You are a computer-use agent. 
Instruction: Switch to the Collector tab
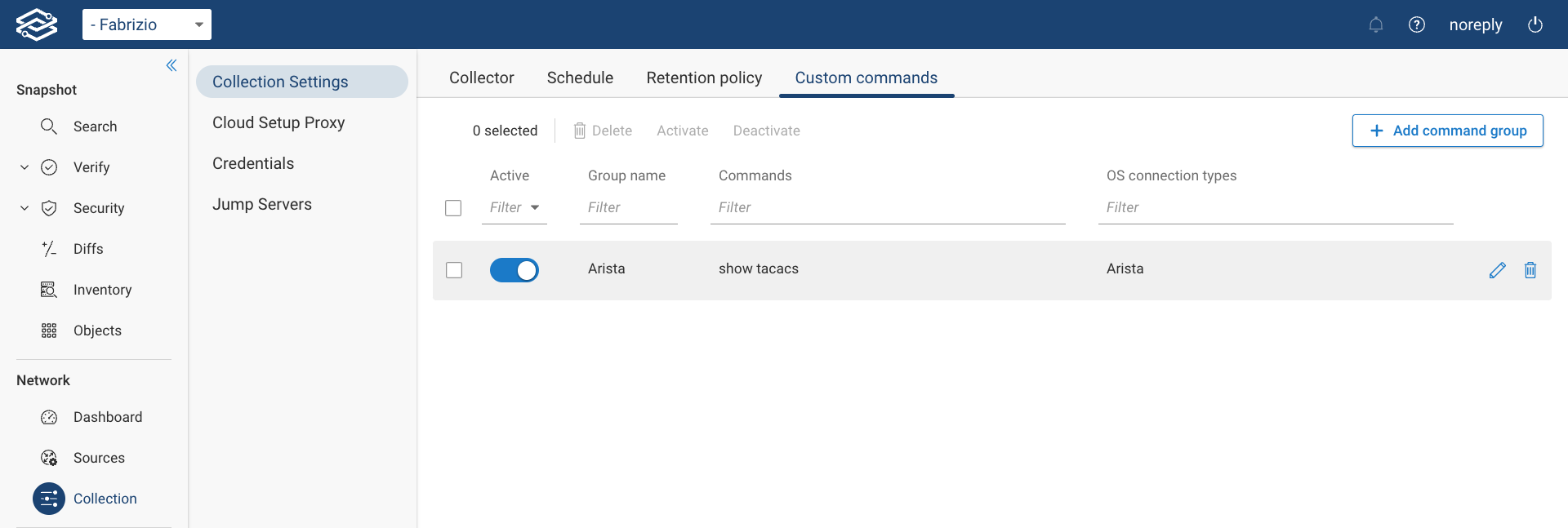point(482,78)
